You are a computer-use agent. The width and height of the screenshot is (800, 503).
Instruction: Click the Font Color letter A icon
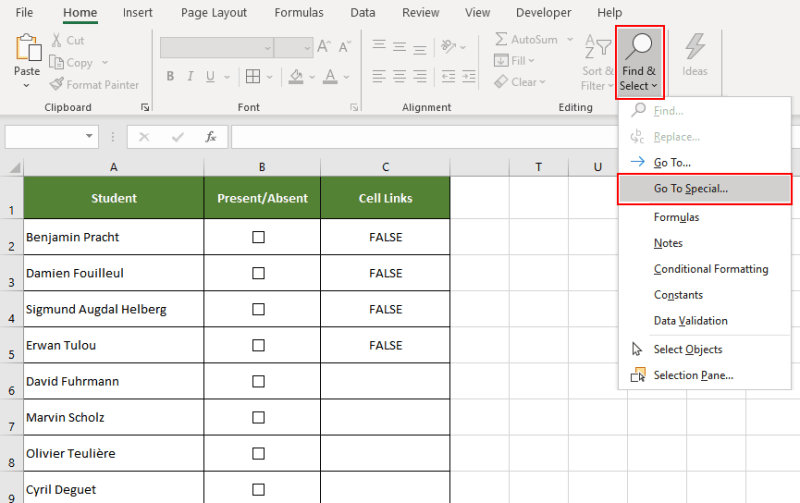click(x=330, y=77)
